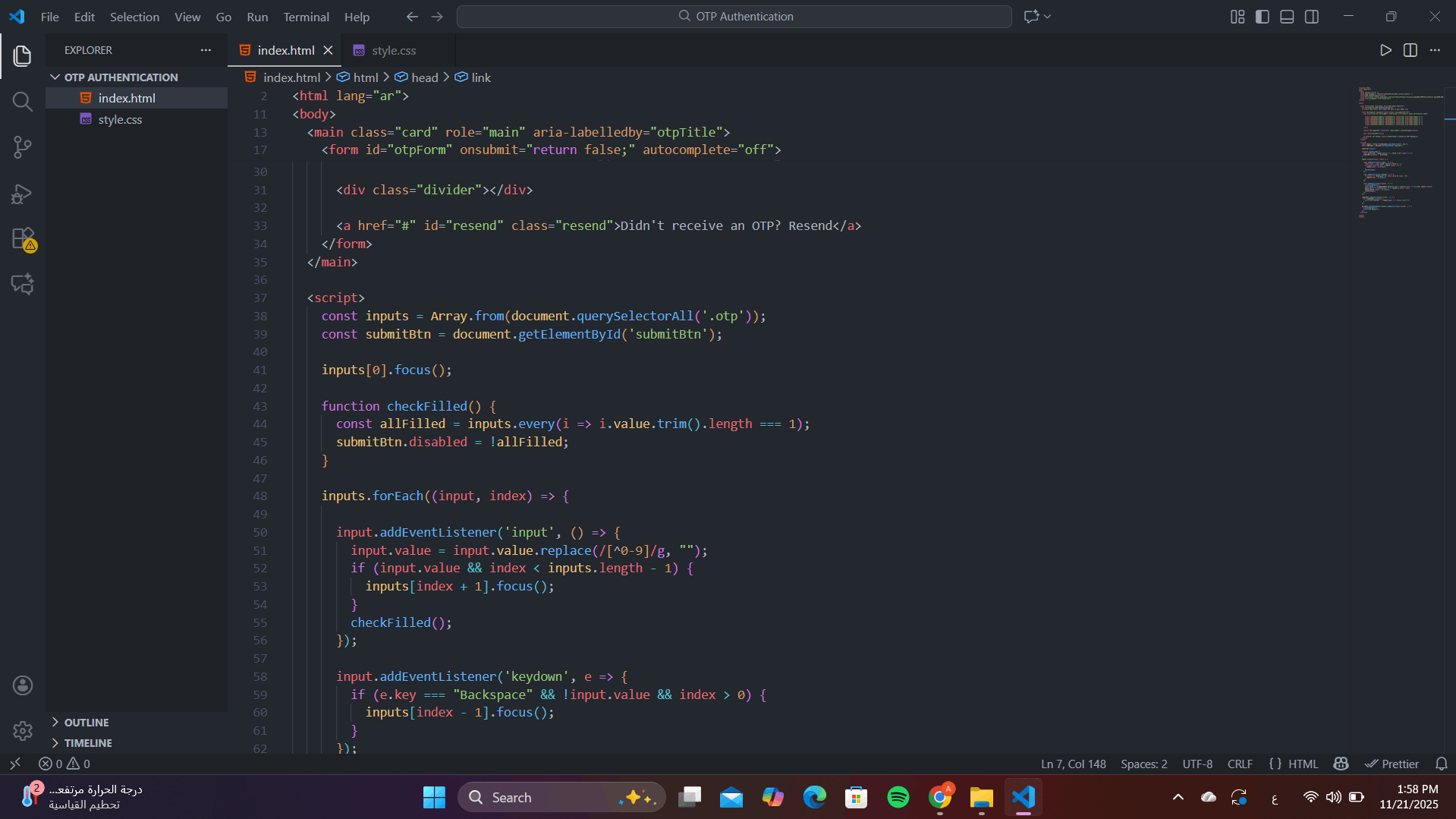Toggle the Secondary Side Bar visibility
Viewport: 1456px width, 819px height.
click(x=1312, y=17)
